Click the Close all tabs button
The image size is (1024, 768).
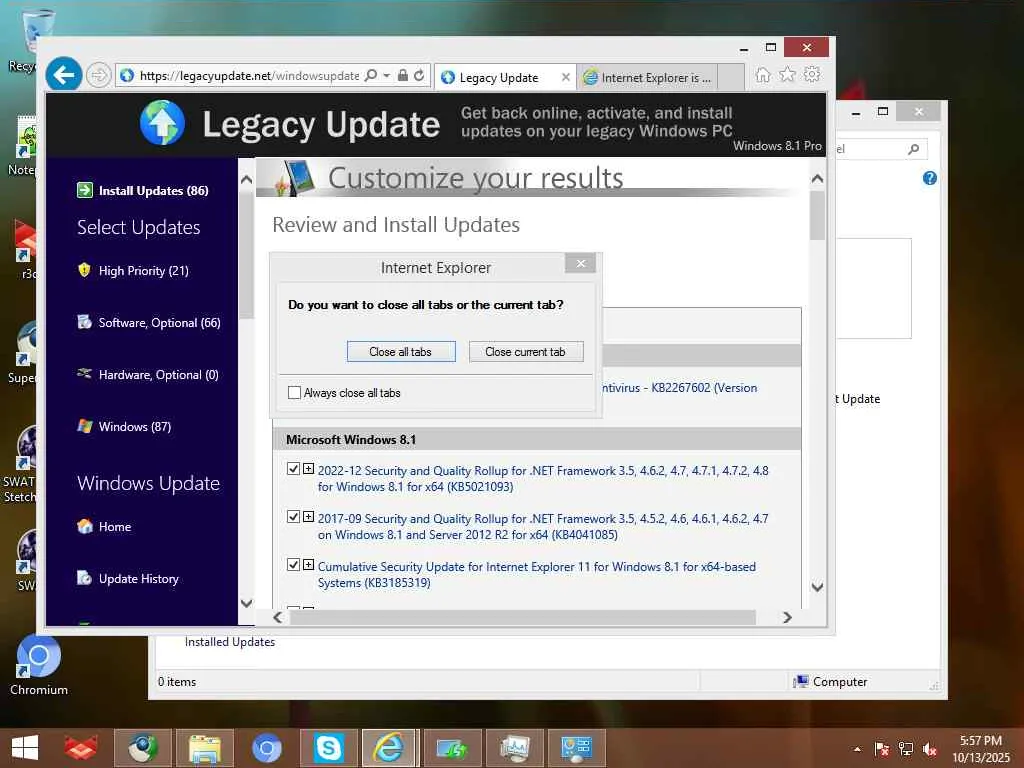coord(401,351)
